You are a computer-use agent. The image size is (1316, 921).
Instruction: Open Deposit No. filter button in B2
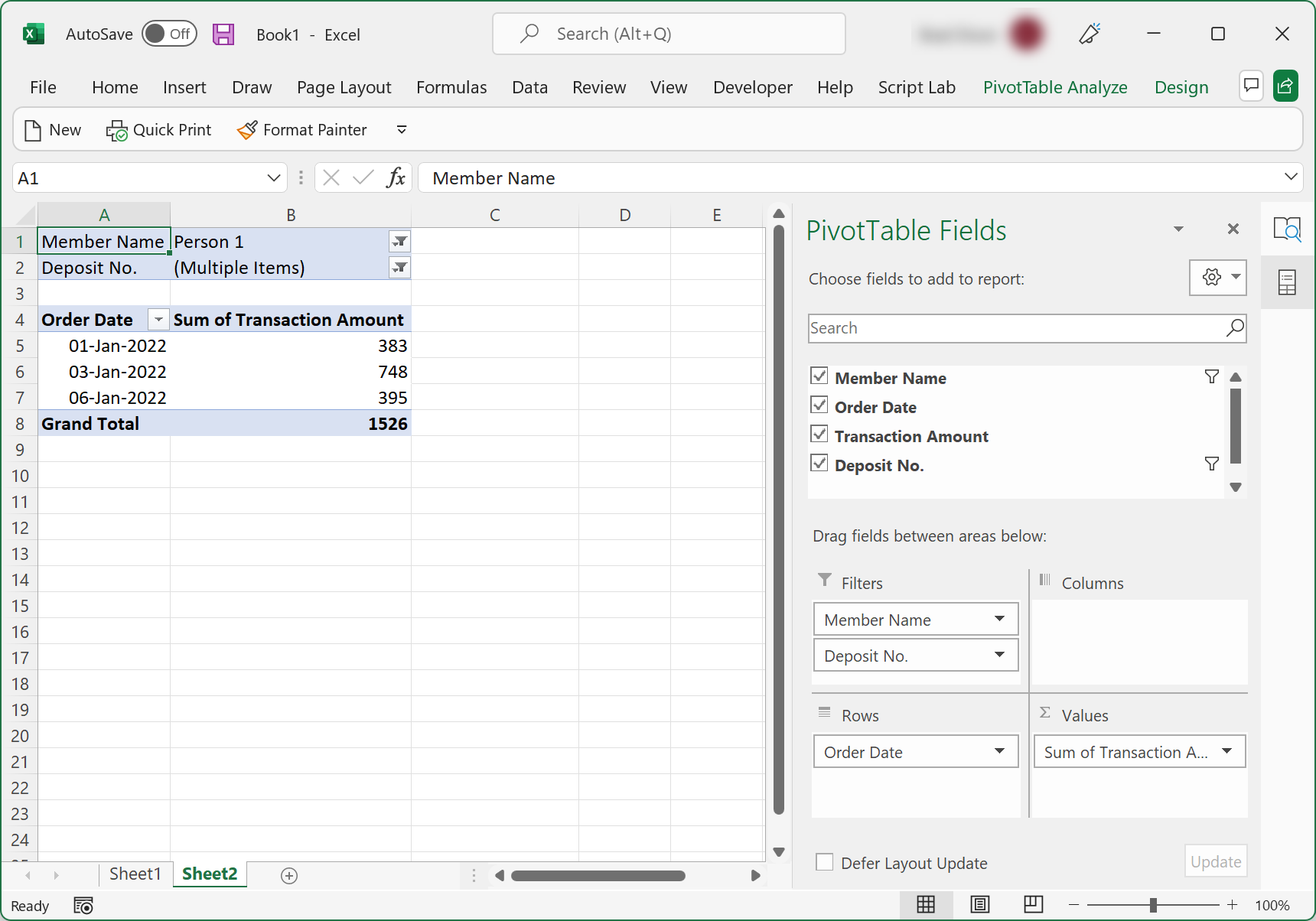tap(399, 268)
